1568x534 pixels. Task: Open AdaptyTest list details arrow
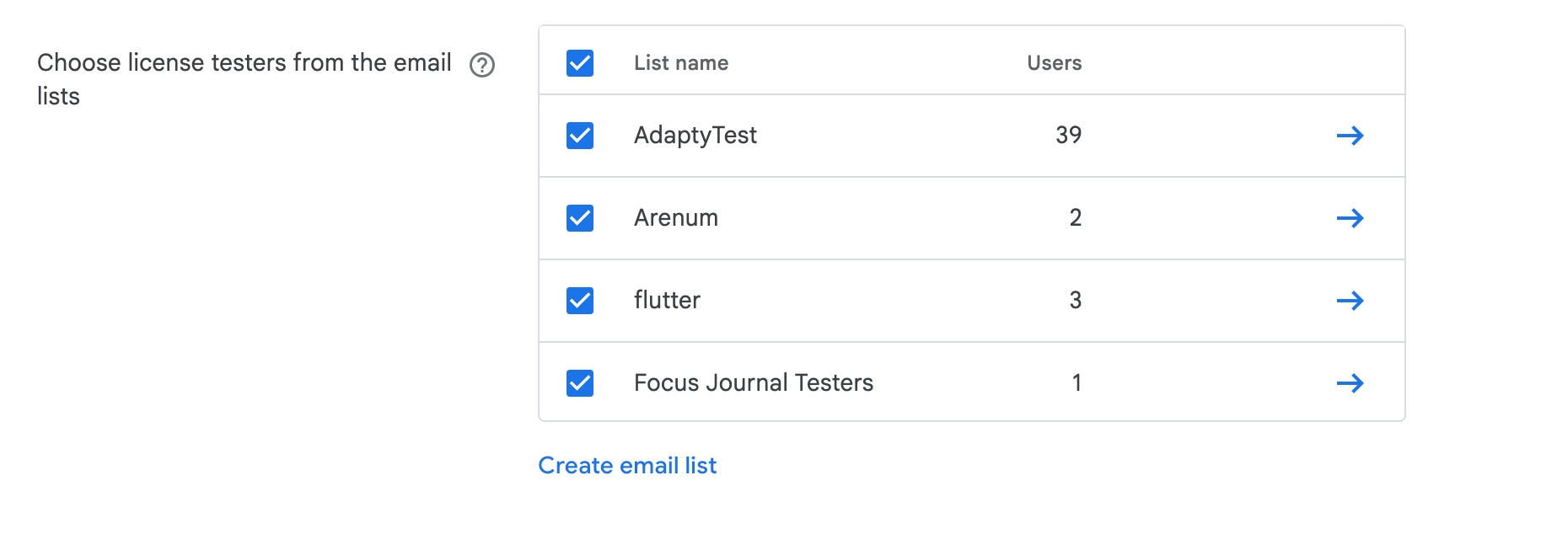tap(1350, 136)
